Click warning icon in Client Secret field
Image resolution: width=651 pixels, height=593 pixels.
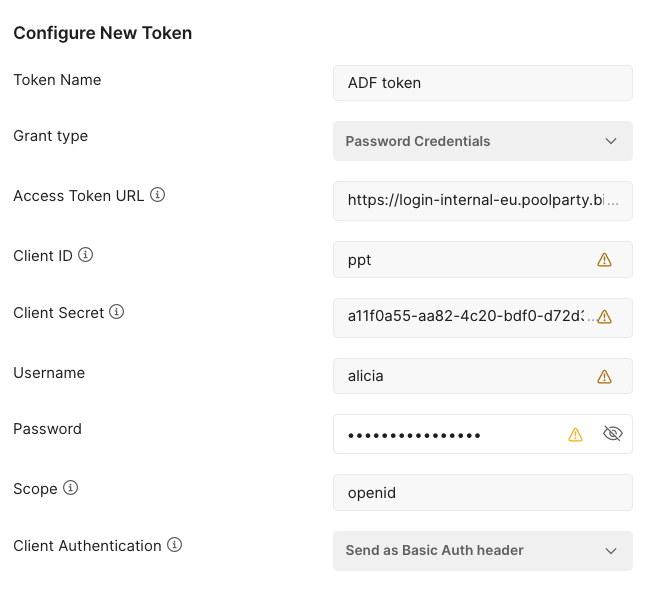604,317
